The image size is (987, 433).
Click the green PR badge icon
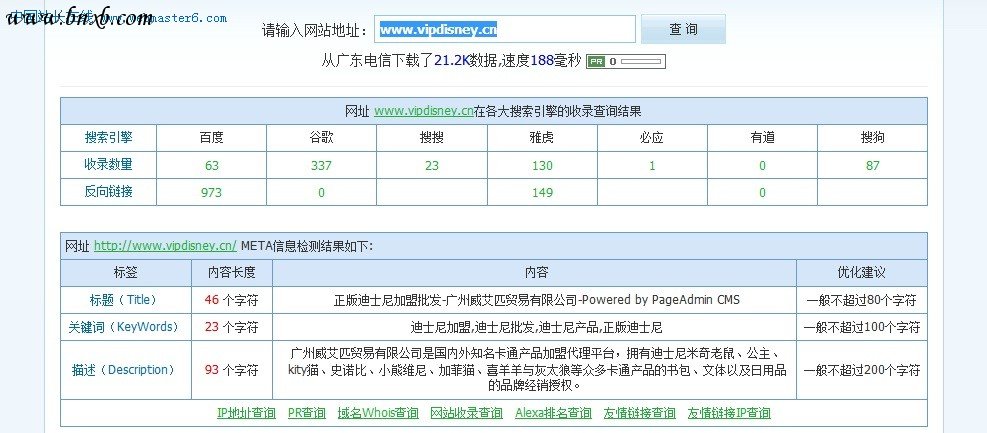595,61
